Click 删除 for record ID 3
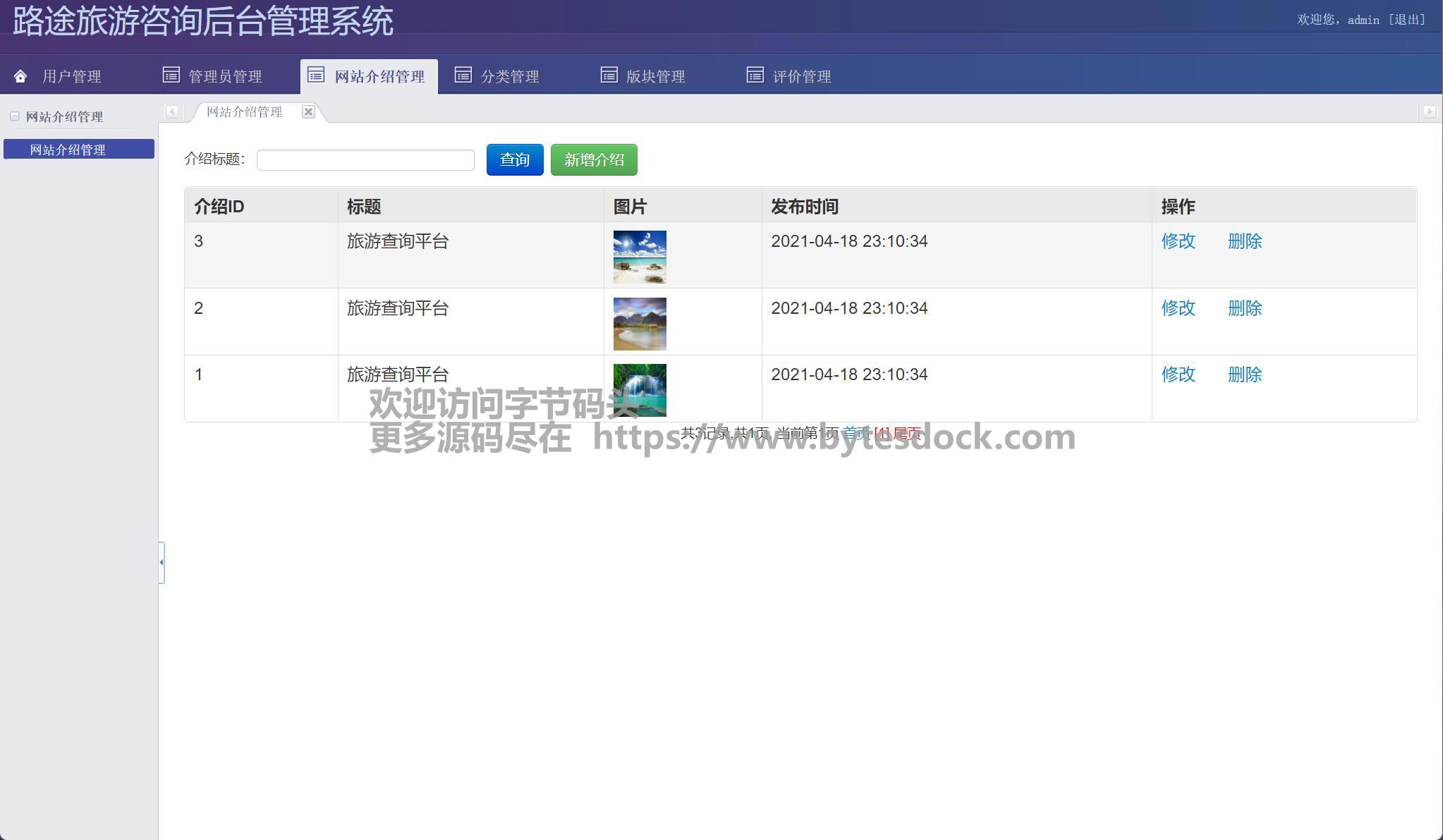This screenshot has height=840, width=1443. [x=1245, y=241]
